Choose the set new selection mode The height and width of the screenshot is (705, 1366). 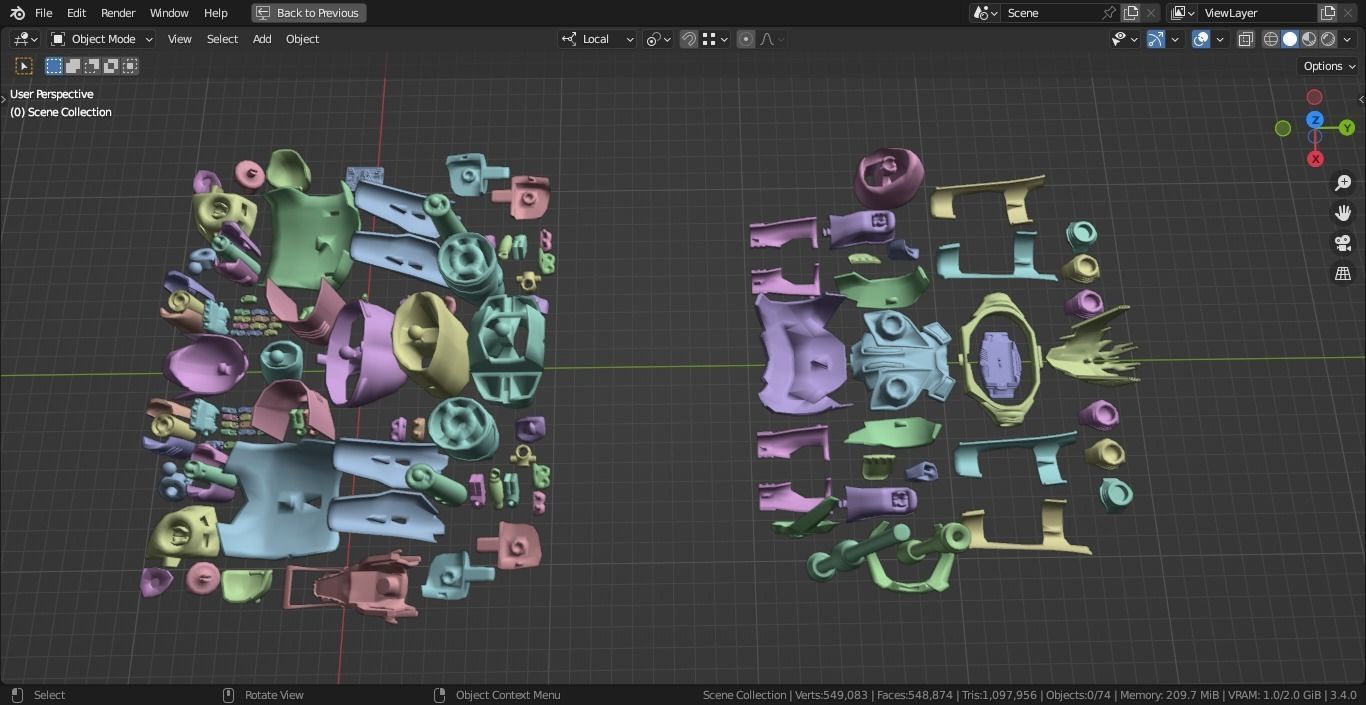(x=54, y=66)
